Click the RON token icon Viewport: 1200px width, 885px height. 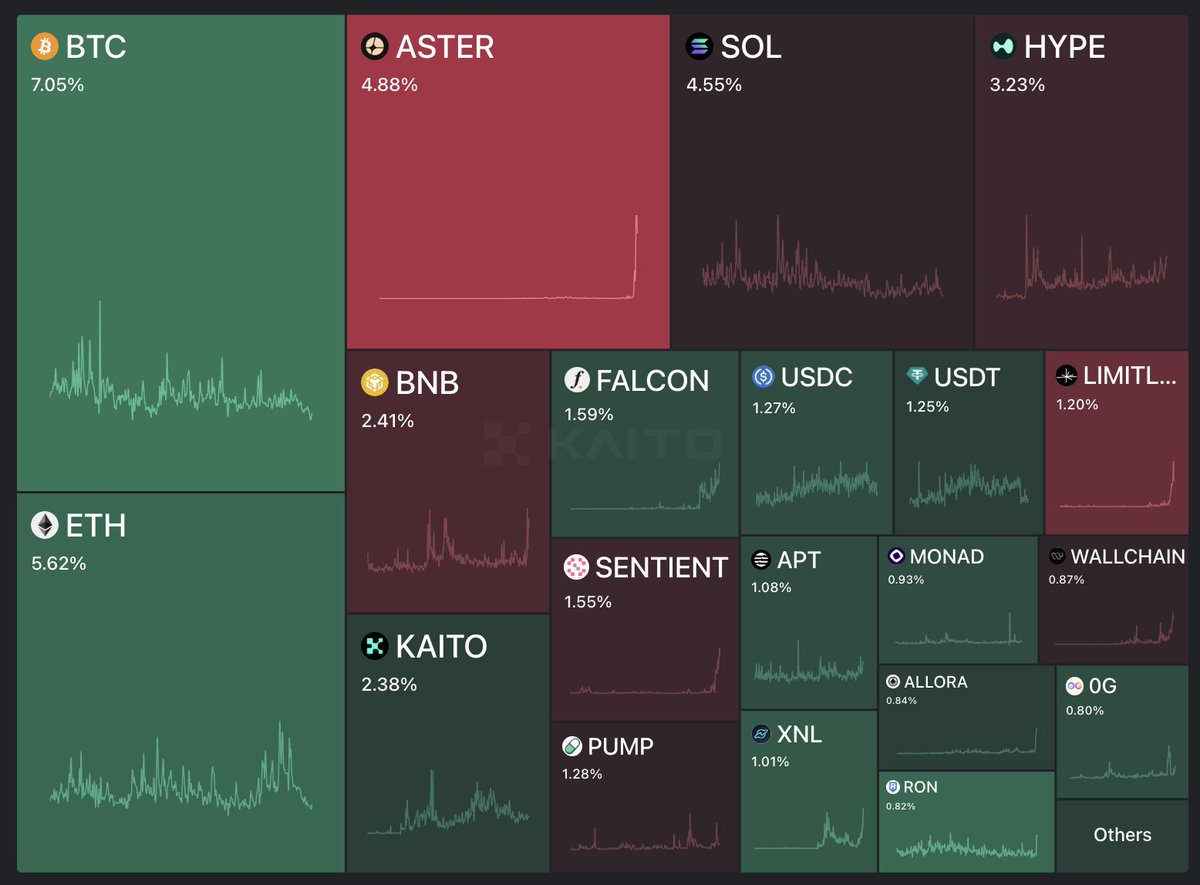tap(893, 787)
